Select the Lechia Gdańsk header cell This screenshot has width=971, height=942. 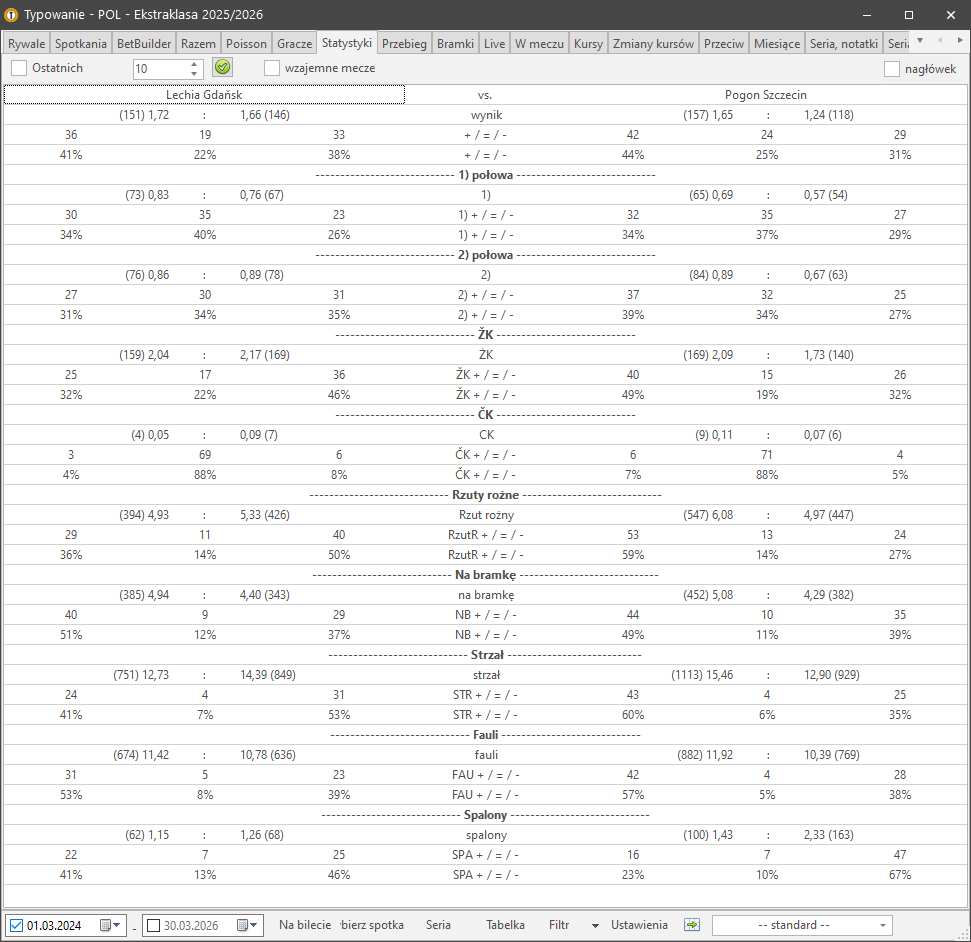(204, 94)
